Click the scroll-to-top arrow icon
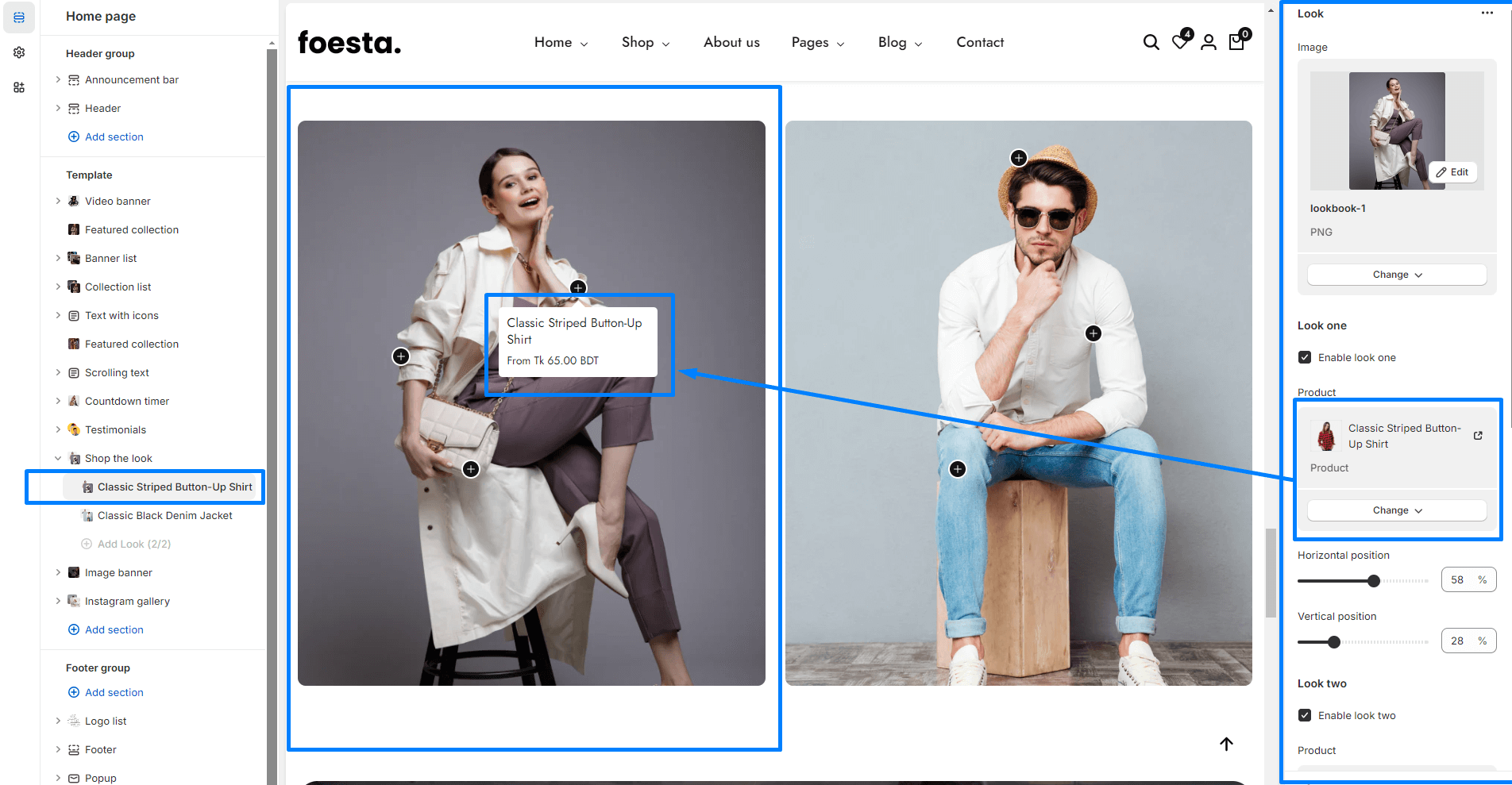The image size is (1512, 785). click(x=1226, y=744)
